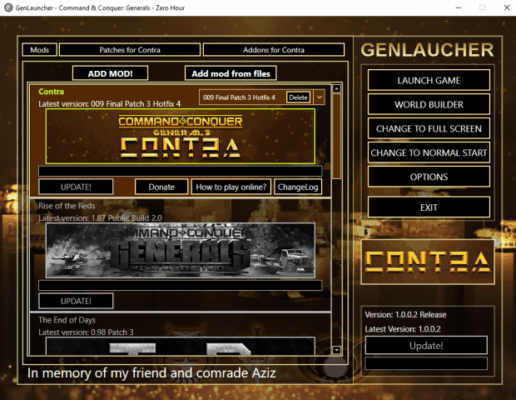Open the Contra ChangeLog

click(x=298, y=187)
